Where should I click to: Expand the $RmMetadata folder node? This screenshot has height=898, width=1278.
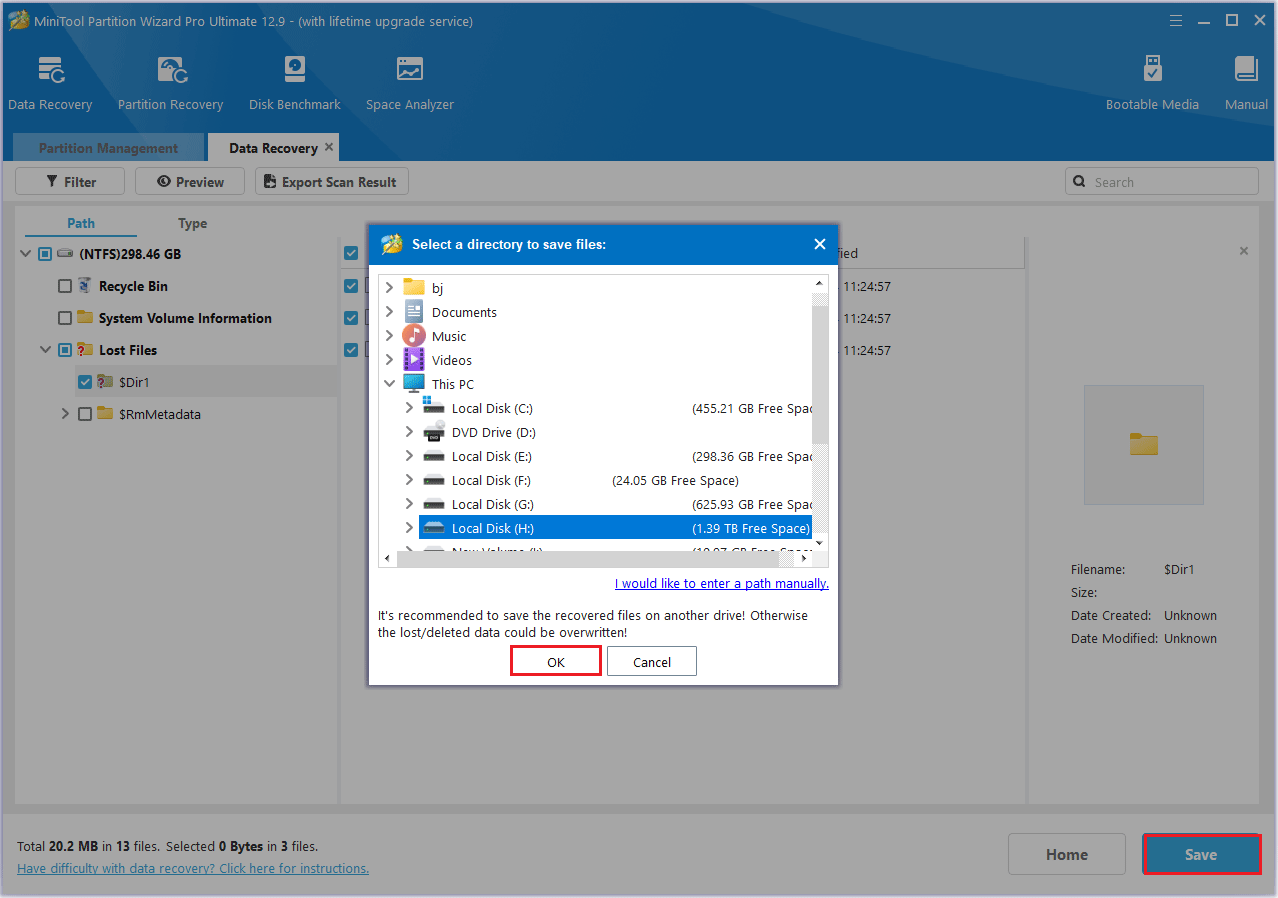(65, 414)
